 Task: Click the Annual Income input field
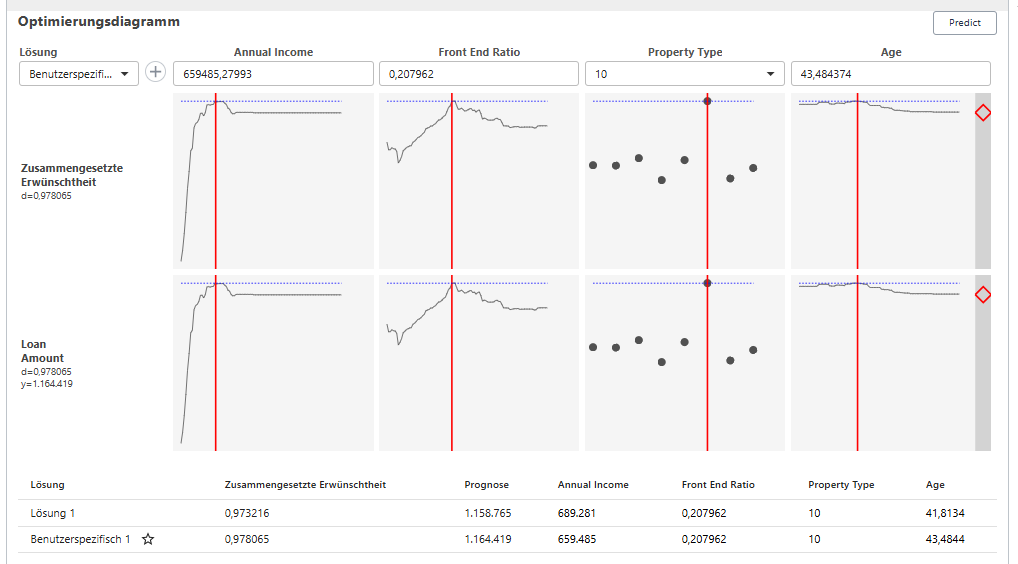(x=273, y=74)
